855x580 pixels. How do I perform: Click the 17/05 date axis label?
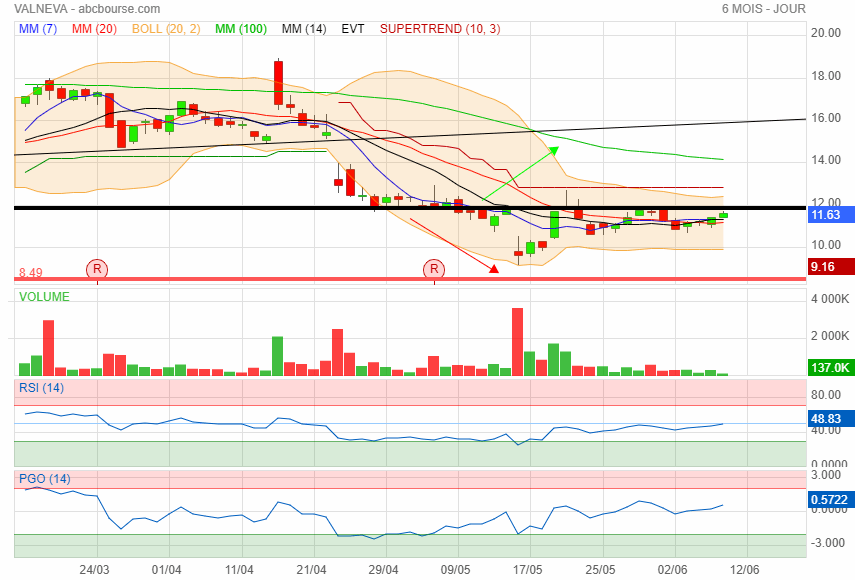(527, 570)
